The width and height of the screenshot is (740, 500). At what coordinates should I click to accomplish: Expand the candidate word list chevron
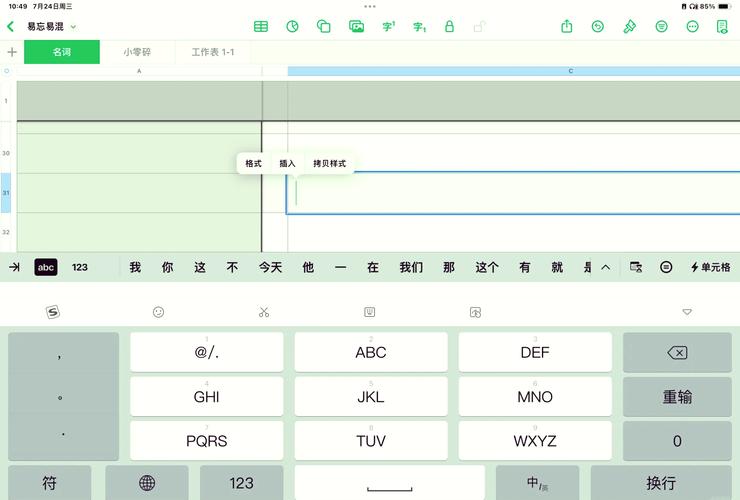(605, 267)
